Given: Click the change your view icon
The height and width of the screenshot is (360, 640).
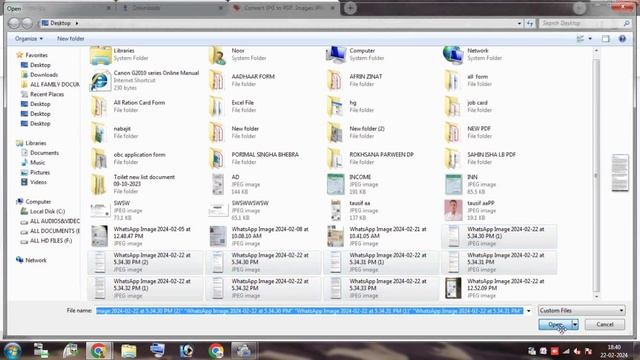Looking at the screenshot, I should click(x=580, y=39).
